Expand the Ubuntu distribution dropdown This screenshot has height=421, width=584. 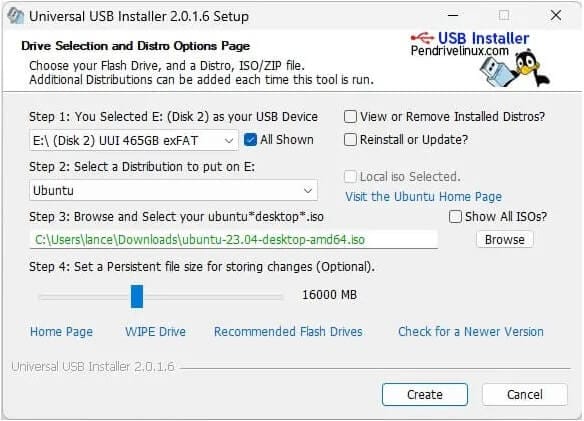point(173,190)
